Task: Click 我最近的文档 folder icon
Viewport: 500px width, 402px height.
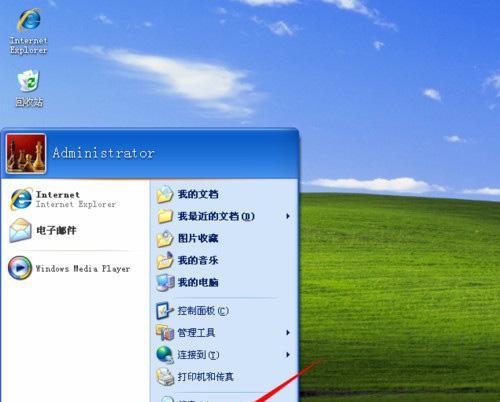Action: [165, 216]
